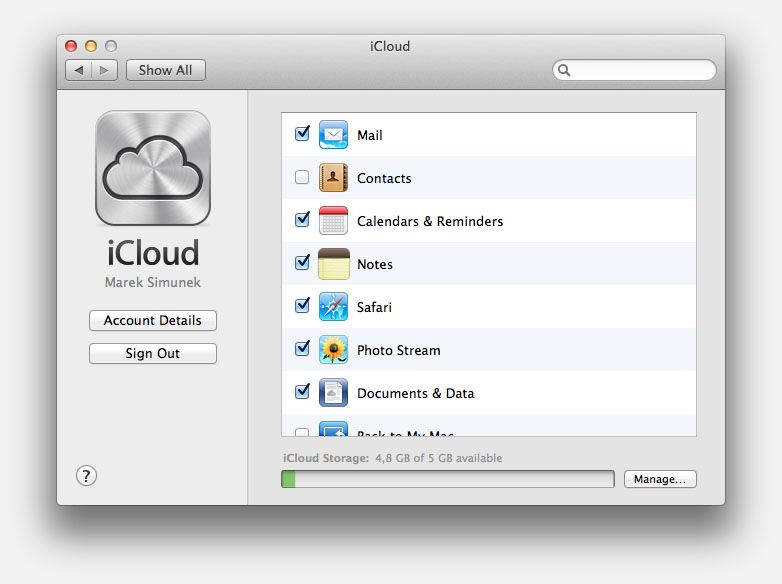The width and height of the screenshot is (782, 584).
Task: Click the Safari compass icon
Action: pyautogui.click(x=333, y=307)
